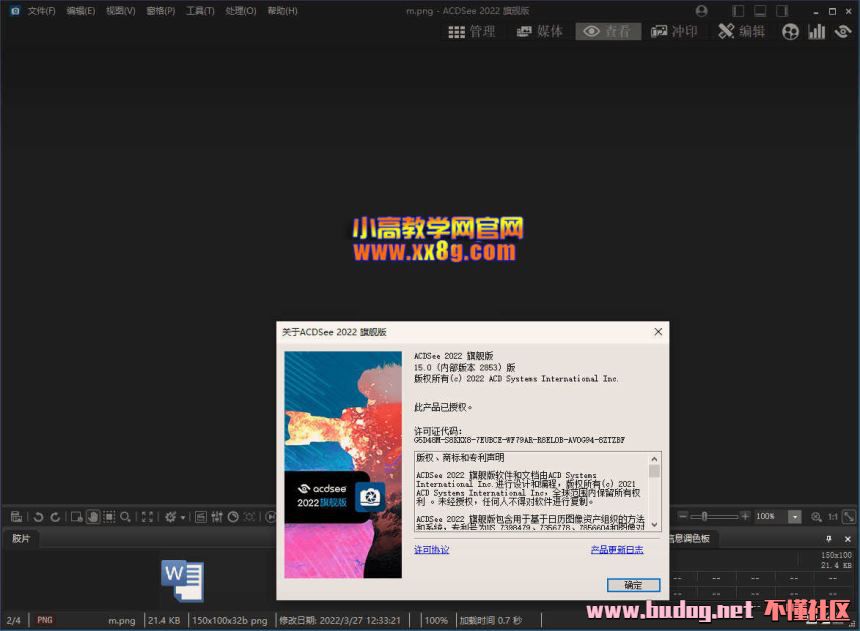Viewport: 860px width, 631px height.
Task: Click the zoom slider handle
Action: pos(705,516)
